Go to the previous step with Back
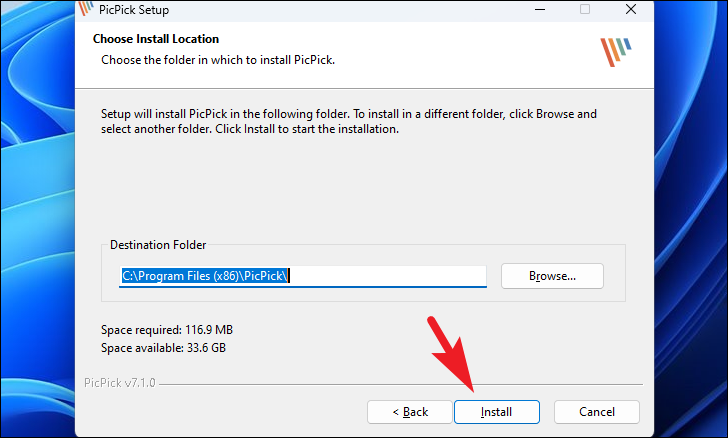 tap(410, 412)
